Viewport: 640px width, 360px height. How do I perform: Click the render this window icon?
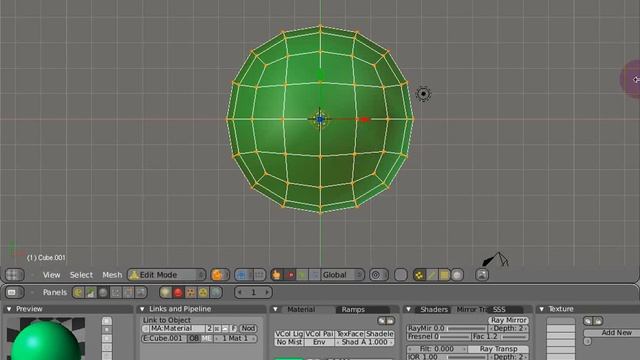tap(482, 275)
